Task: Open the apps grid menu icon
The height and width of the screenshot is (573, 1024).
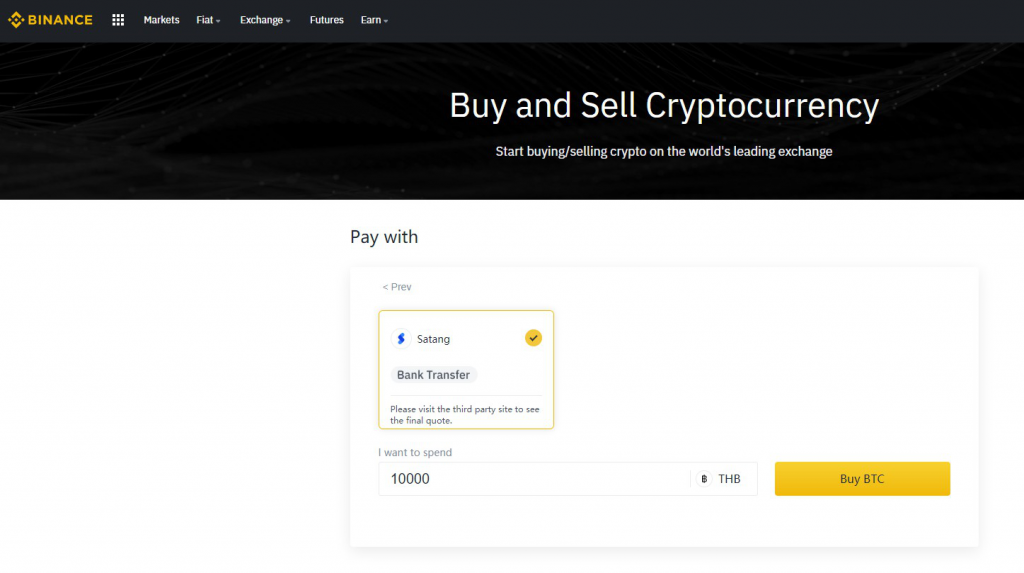Action: pyautogui.click(x=118, y=20)
